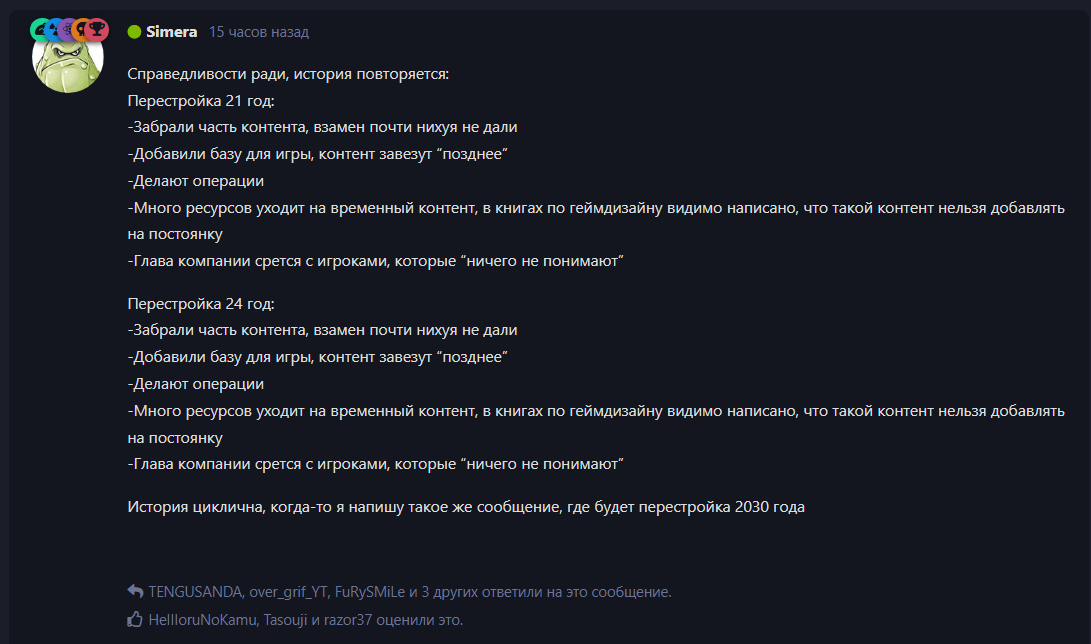Open razor37's profile from likes

coord(348,620)
